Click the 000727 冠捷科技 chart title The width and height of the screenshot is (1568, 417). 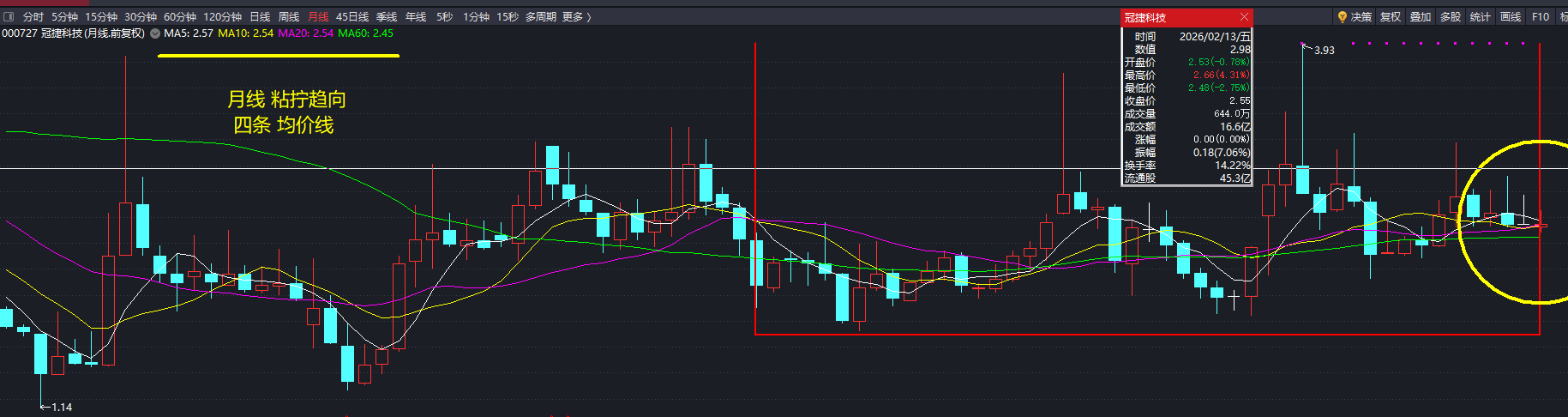click(74, 33)
